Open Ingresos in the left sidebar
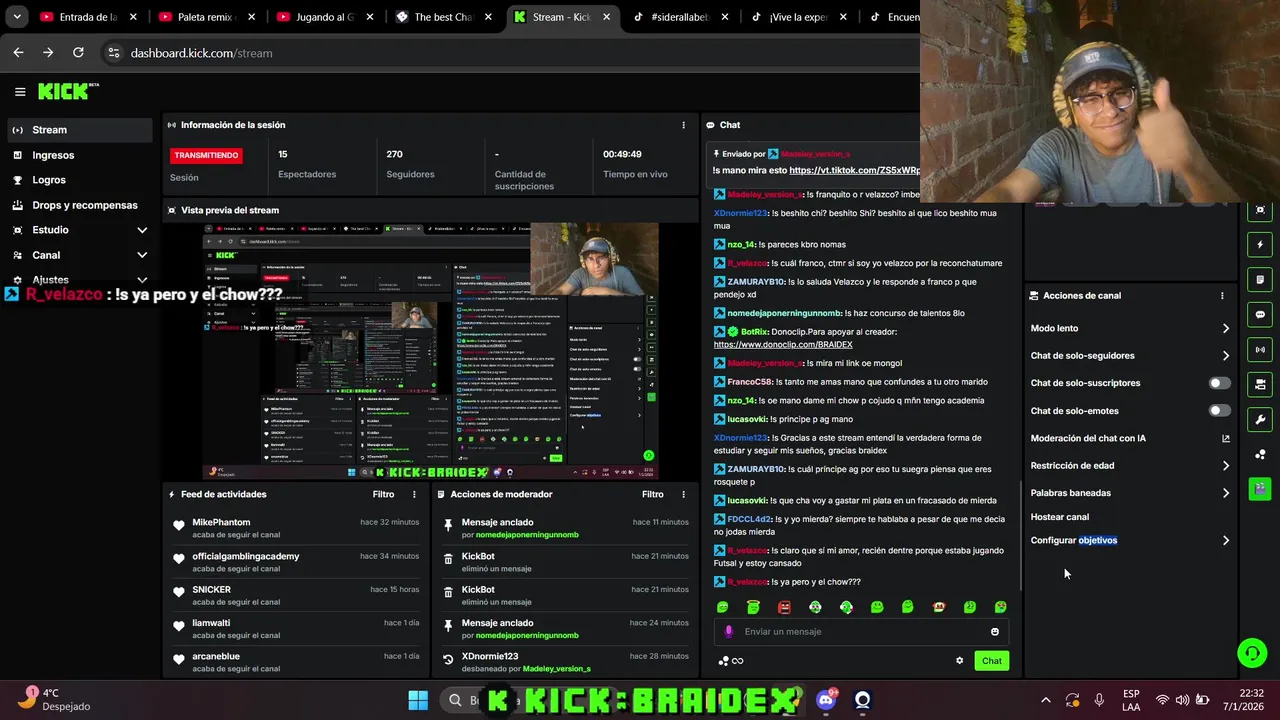The image size is (1280, 720). point(80,155)
